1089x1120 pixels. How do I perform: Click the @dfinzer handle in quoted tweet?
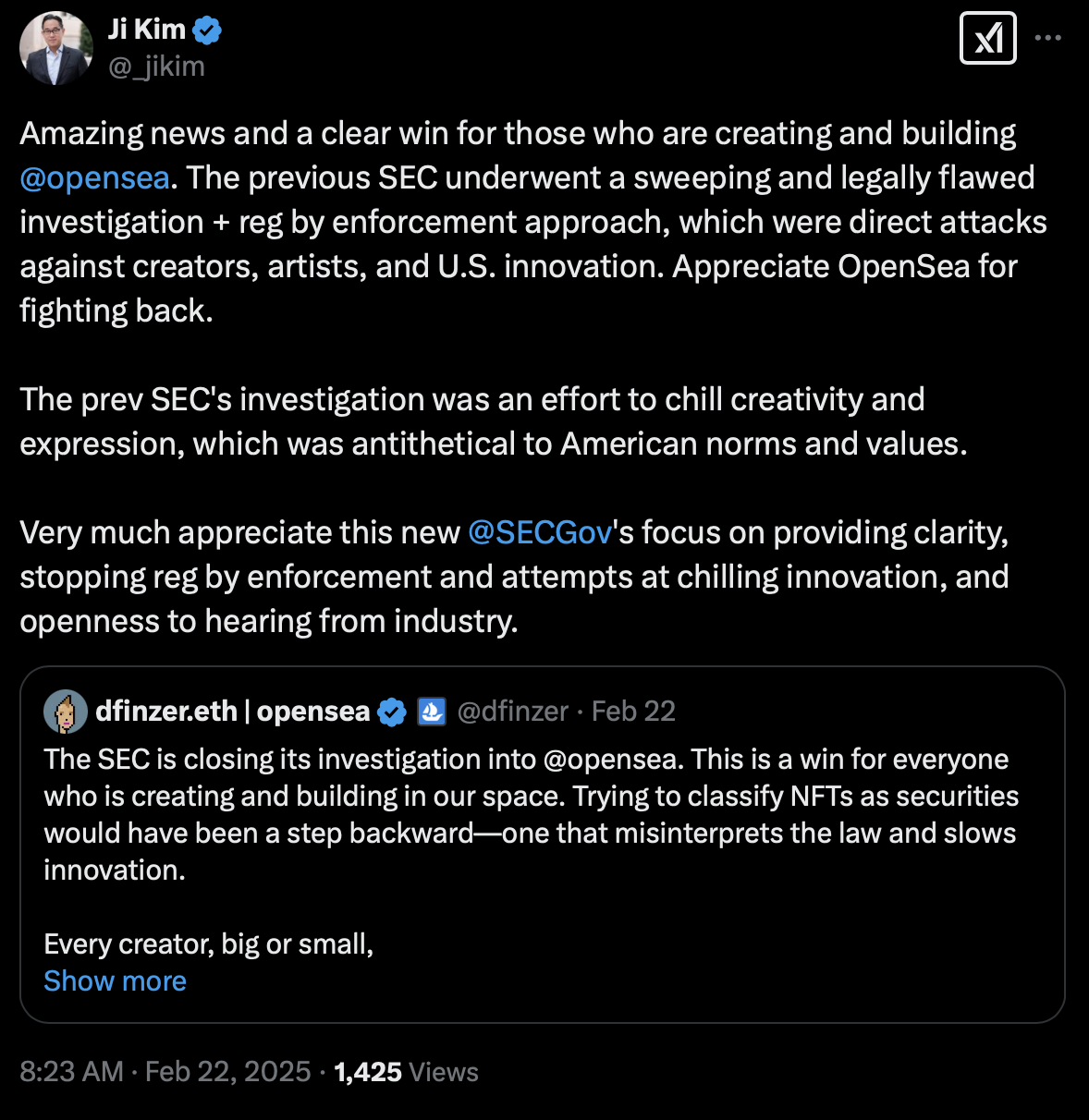tap(512, 711)
